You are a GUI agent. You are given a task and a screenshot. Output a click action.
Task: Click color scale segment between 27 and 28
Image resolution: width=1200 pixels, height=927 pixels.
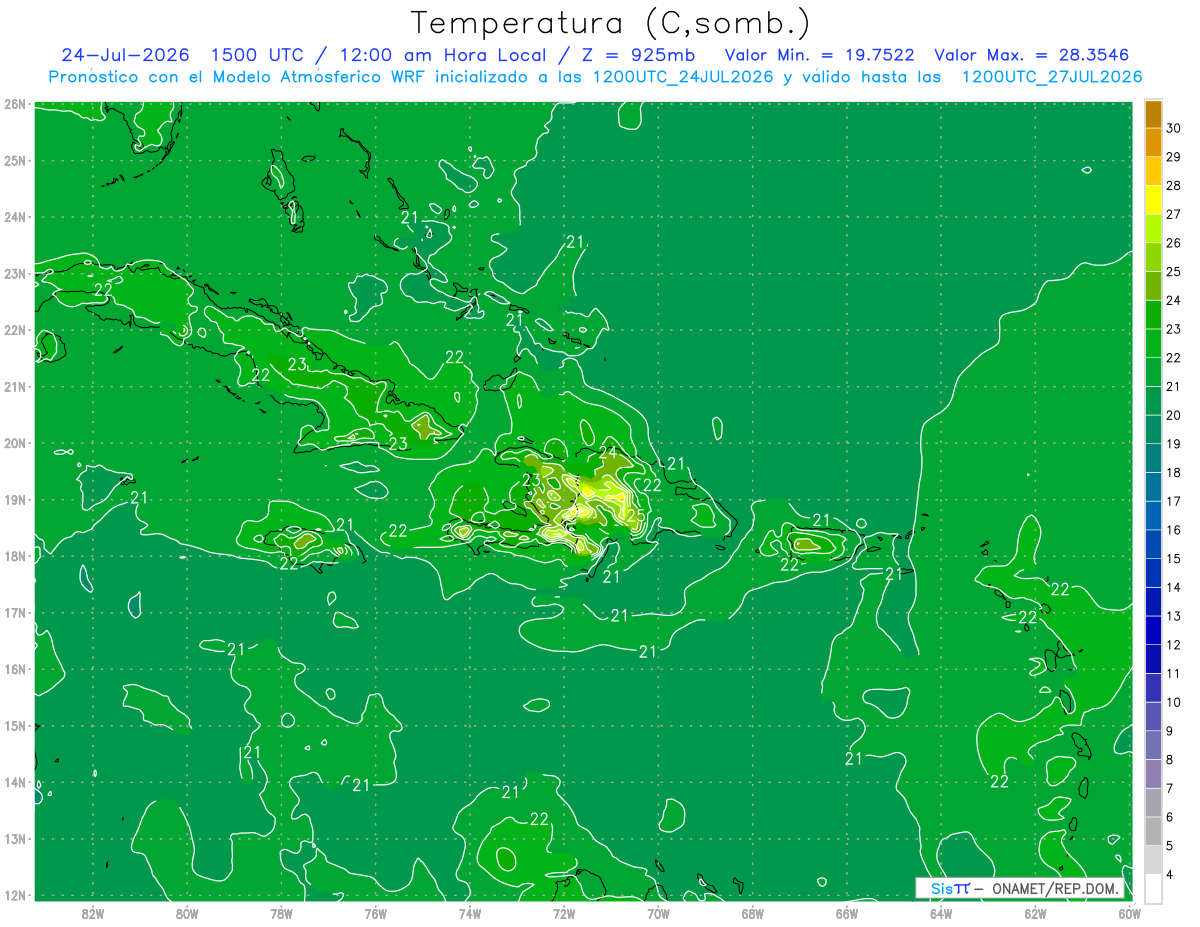tap(1153, 200)
